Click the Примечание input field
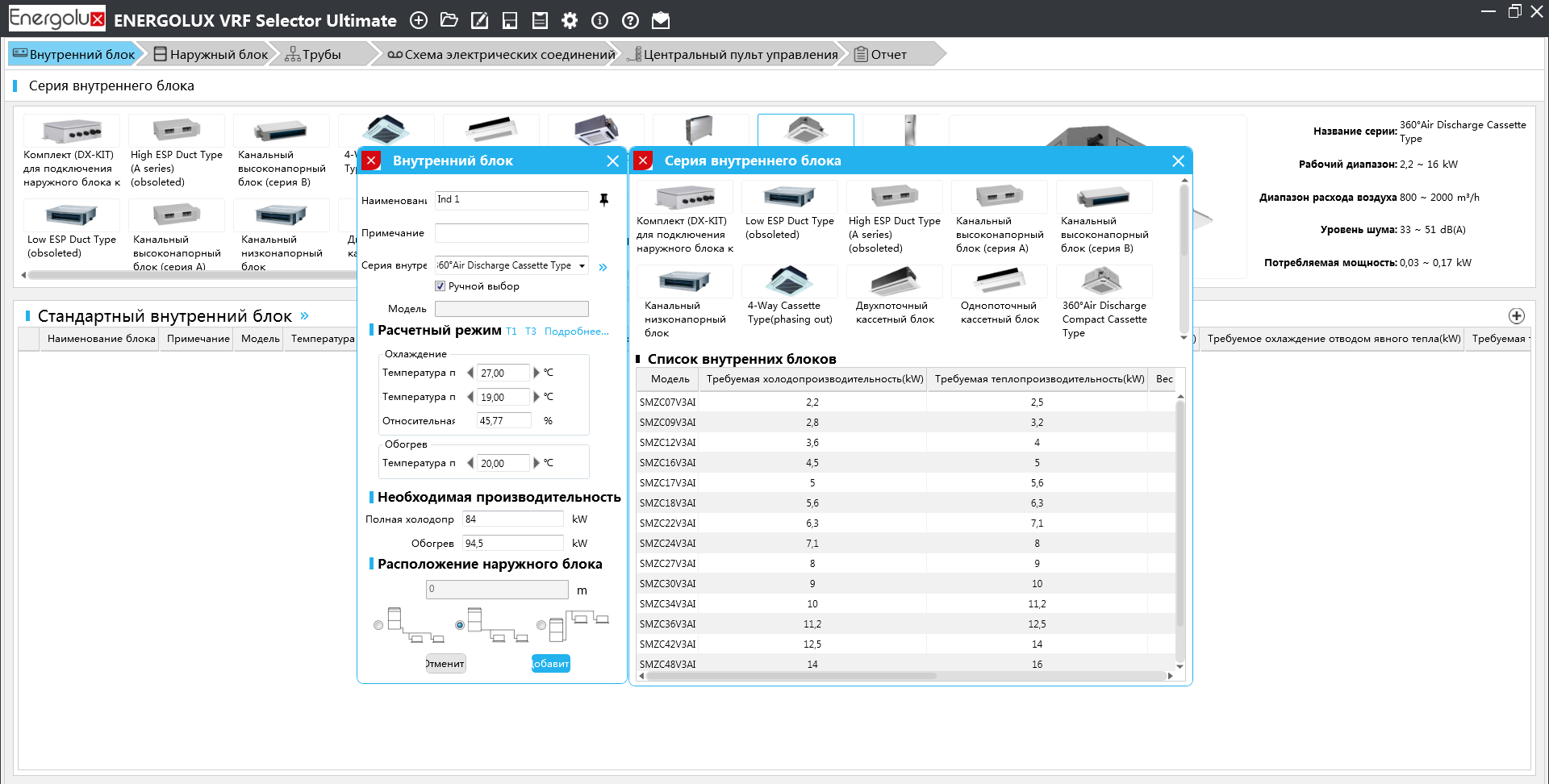Screen dimensions: 1549x784 click(511, 233)
